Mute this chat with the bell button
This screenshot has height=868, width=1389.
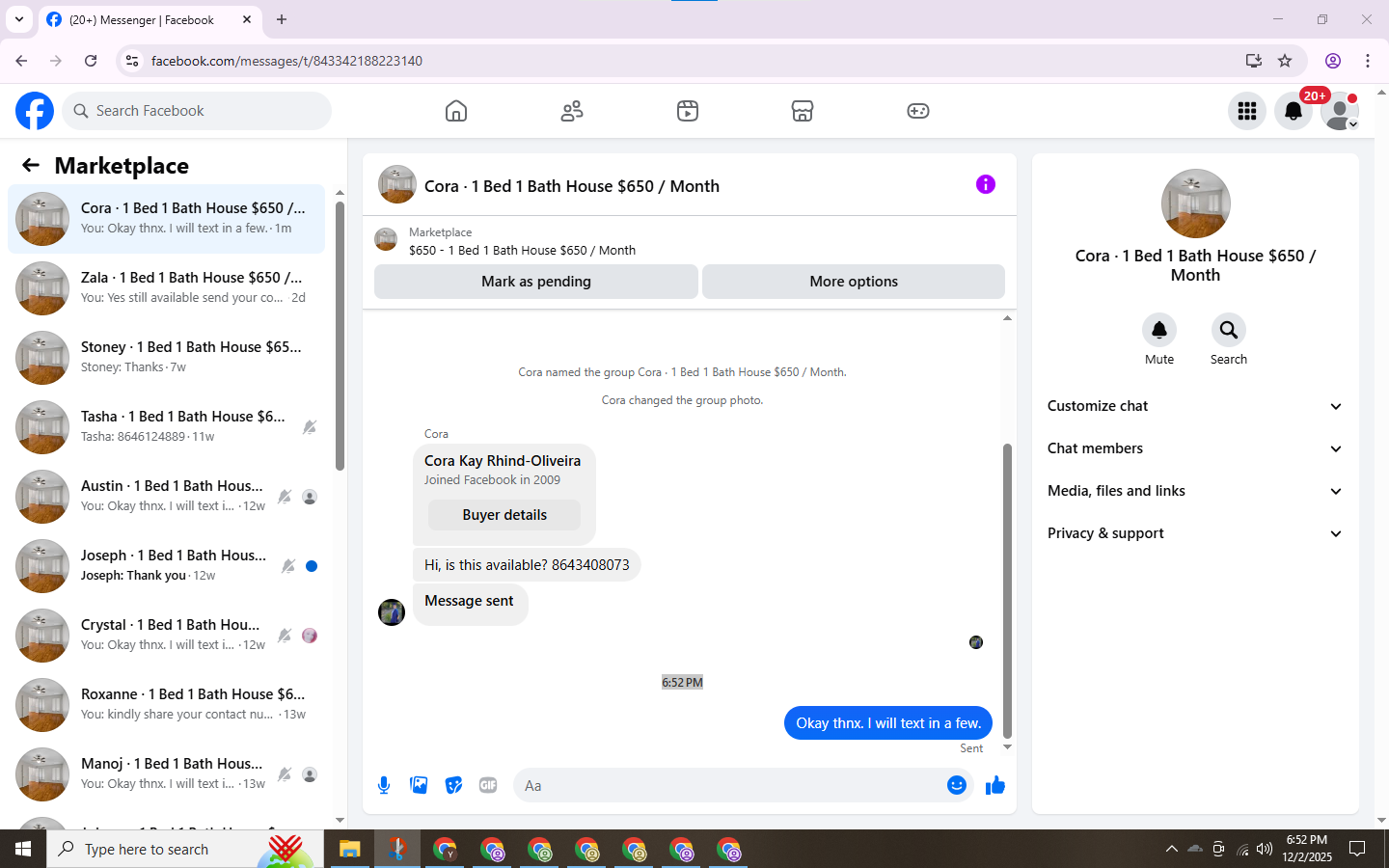pos(1159,330)
